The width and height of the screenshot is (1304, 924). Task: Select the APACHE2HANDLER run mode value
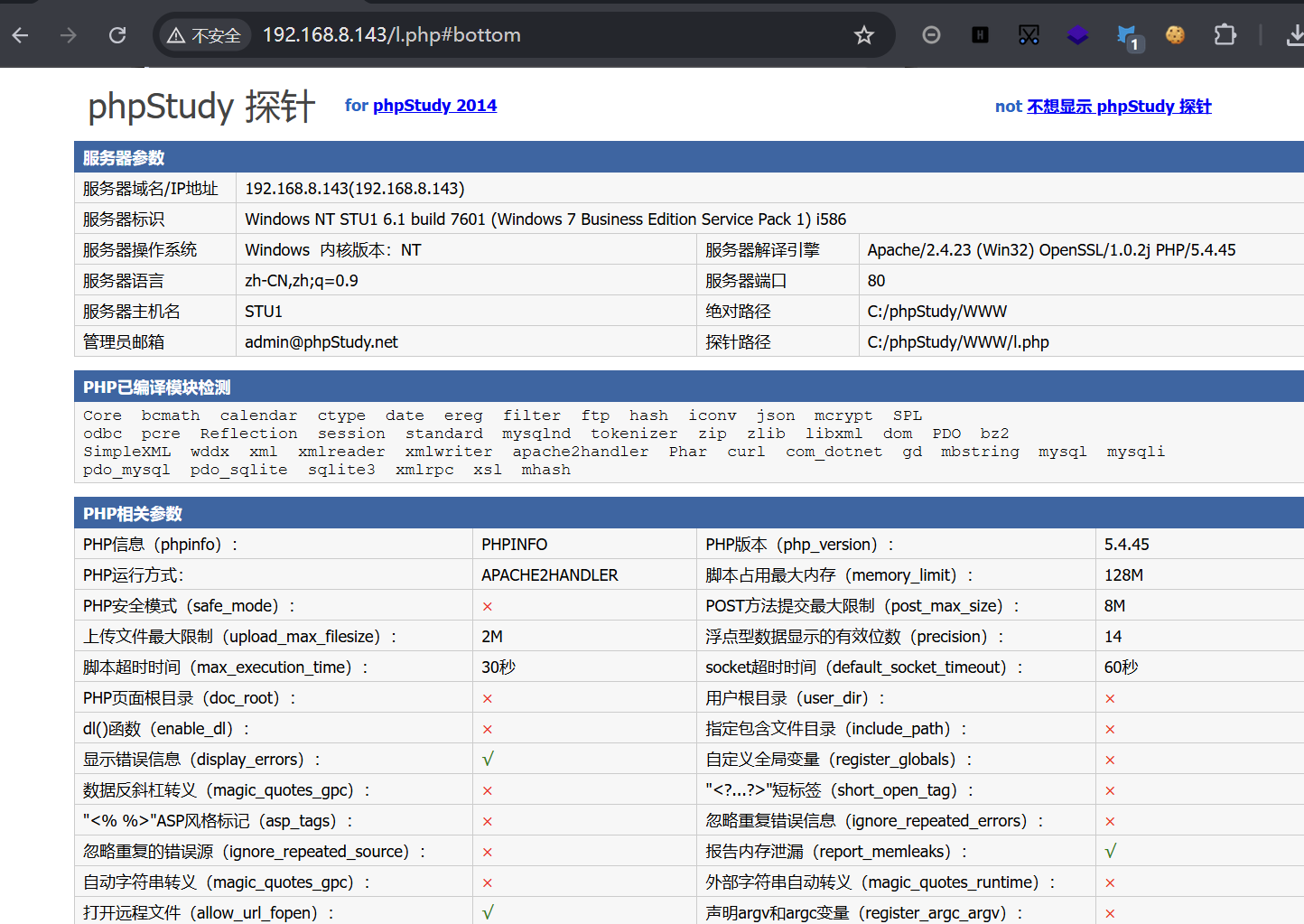pos(549,575)
